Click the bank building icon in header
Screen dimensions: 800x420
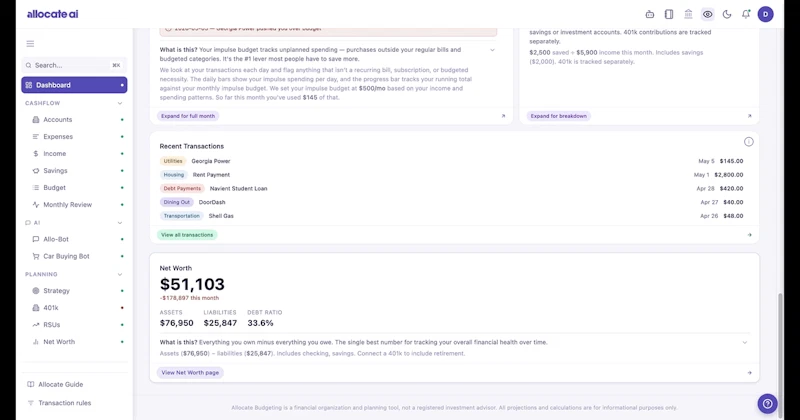pos(688,14)
